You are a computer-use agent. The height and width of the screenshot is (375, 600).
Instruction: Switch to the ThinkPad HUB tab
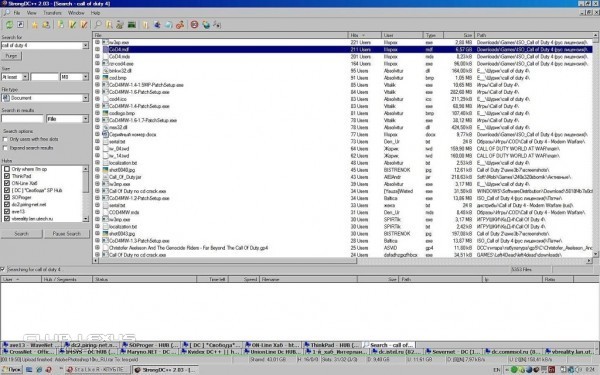tap(332, 345)
